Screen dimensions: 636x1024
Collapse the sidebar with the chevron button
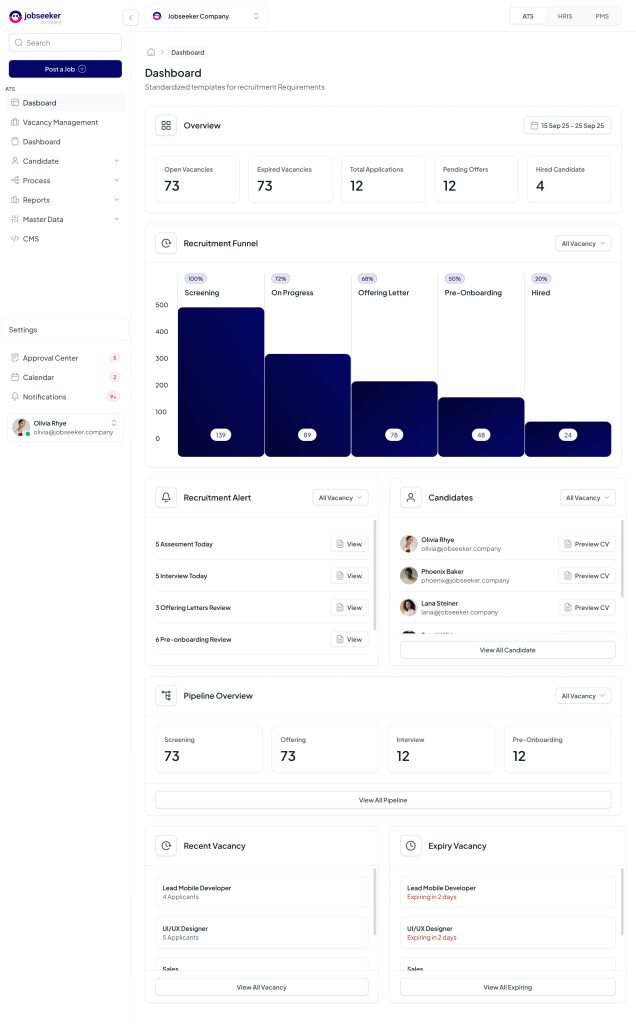[131, 18]
